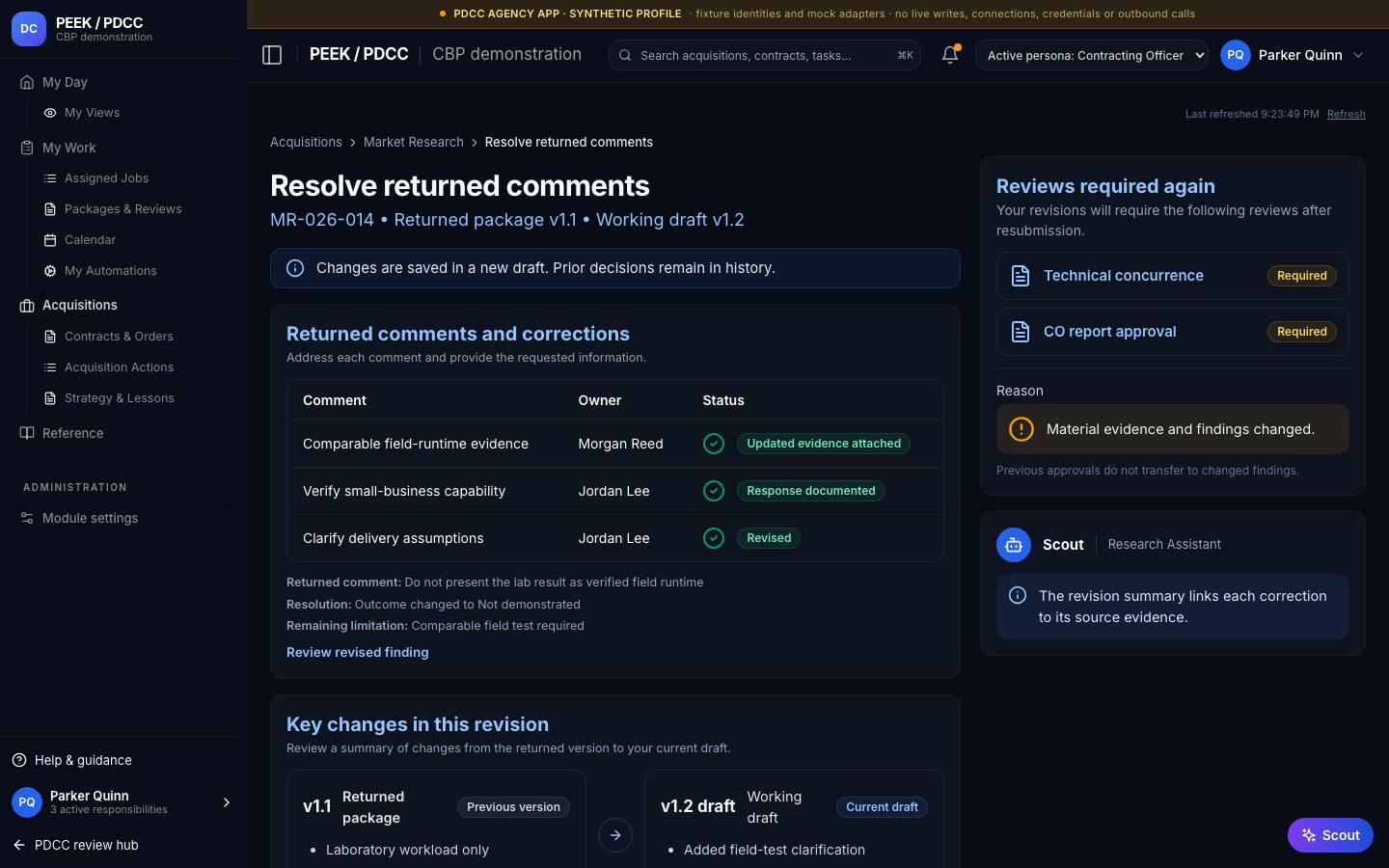Click the Scout robot avatar icon

tap(1014, 545)
